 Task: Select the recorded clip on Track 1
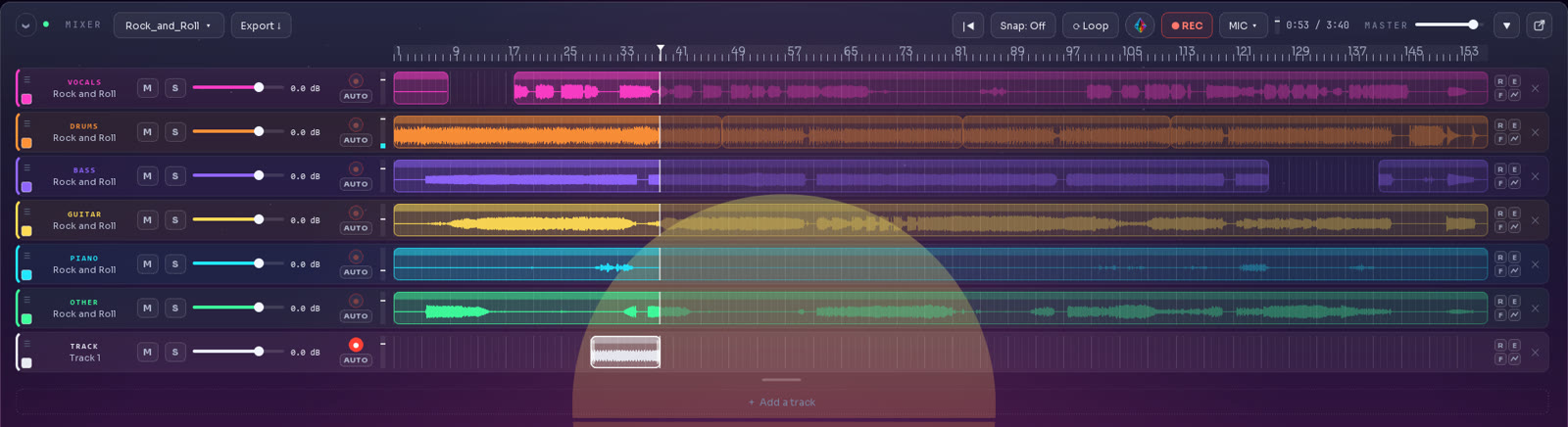[625, 353]
